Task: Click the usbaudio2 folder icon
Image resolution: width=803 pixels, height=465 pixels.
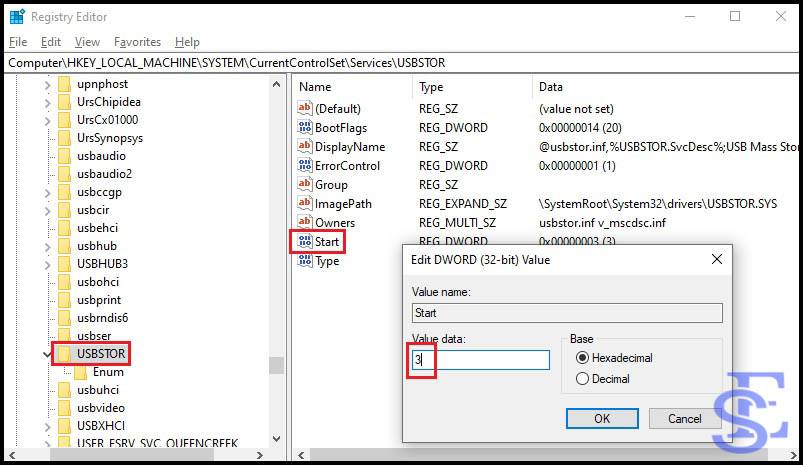Action: tap(65, 174)
